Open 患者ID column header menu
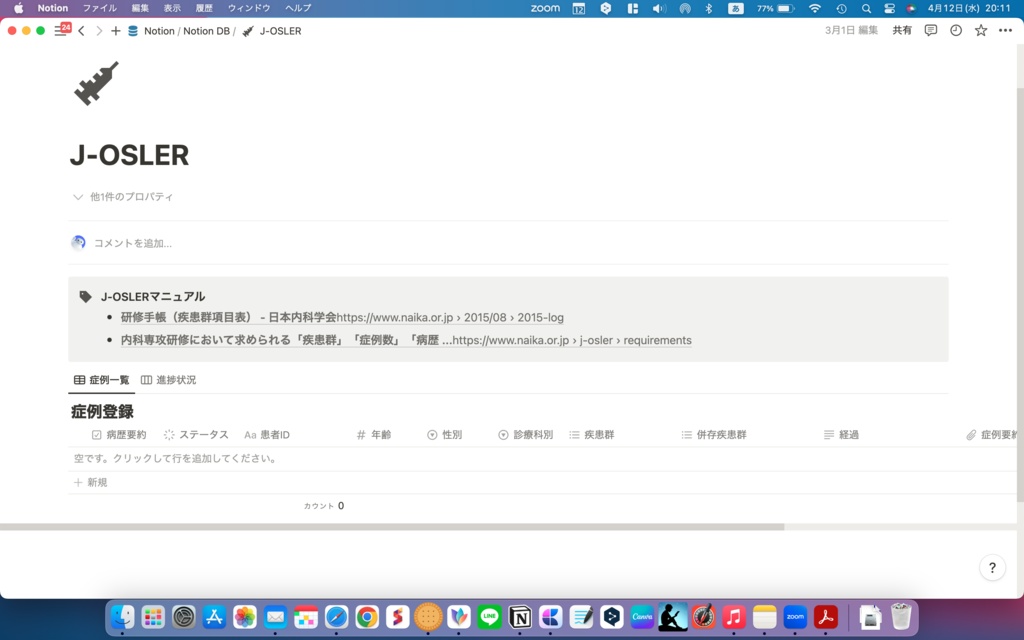The image size is (1024, 640). pos(266,435)
